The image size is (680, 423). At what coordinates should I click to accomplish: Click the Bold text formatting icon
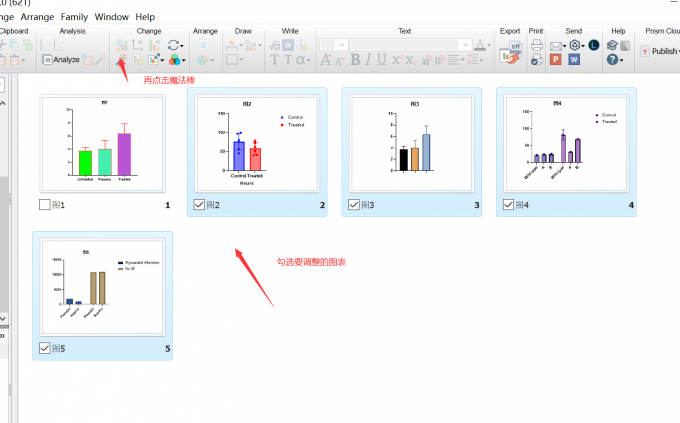pyautogui.click(x=357, y=60)
